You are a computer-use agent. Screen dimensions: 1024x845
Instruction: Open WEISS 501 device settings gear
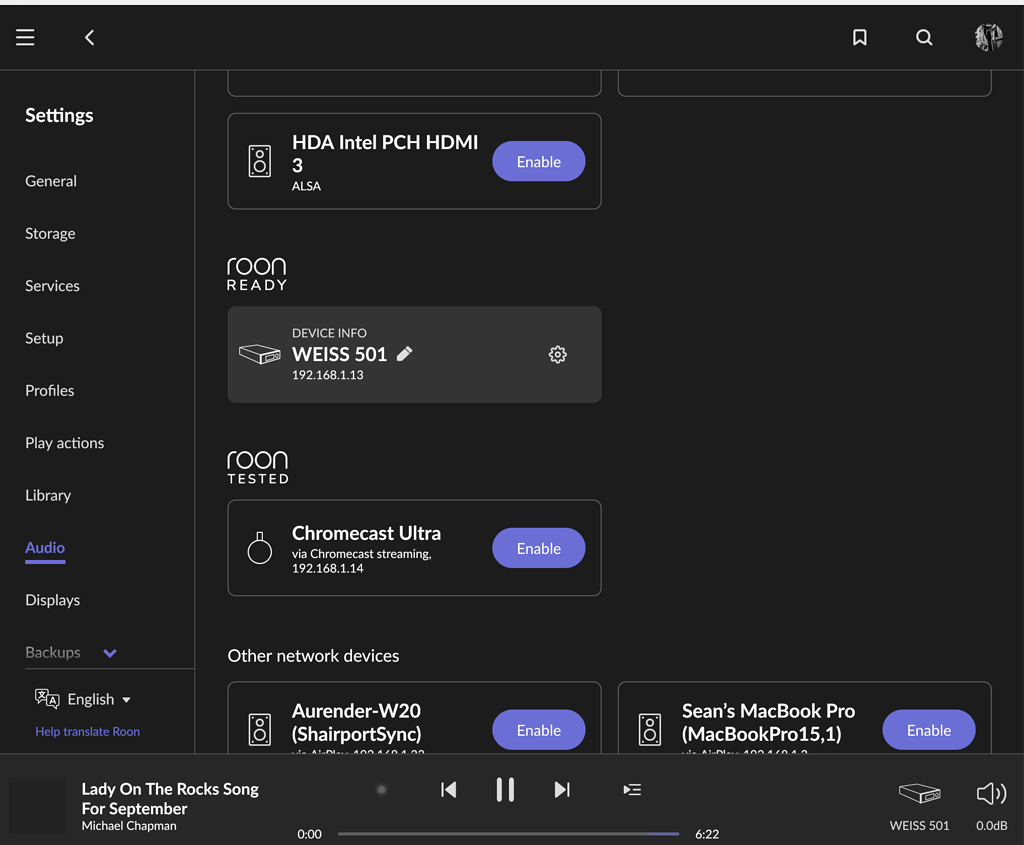tap(557, 353)
